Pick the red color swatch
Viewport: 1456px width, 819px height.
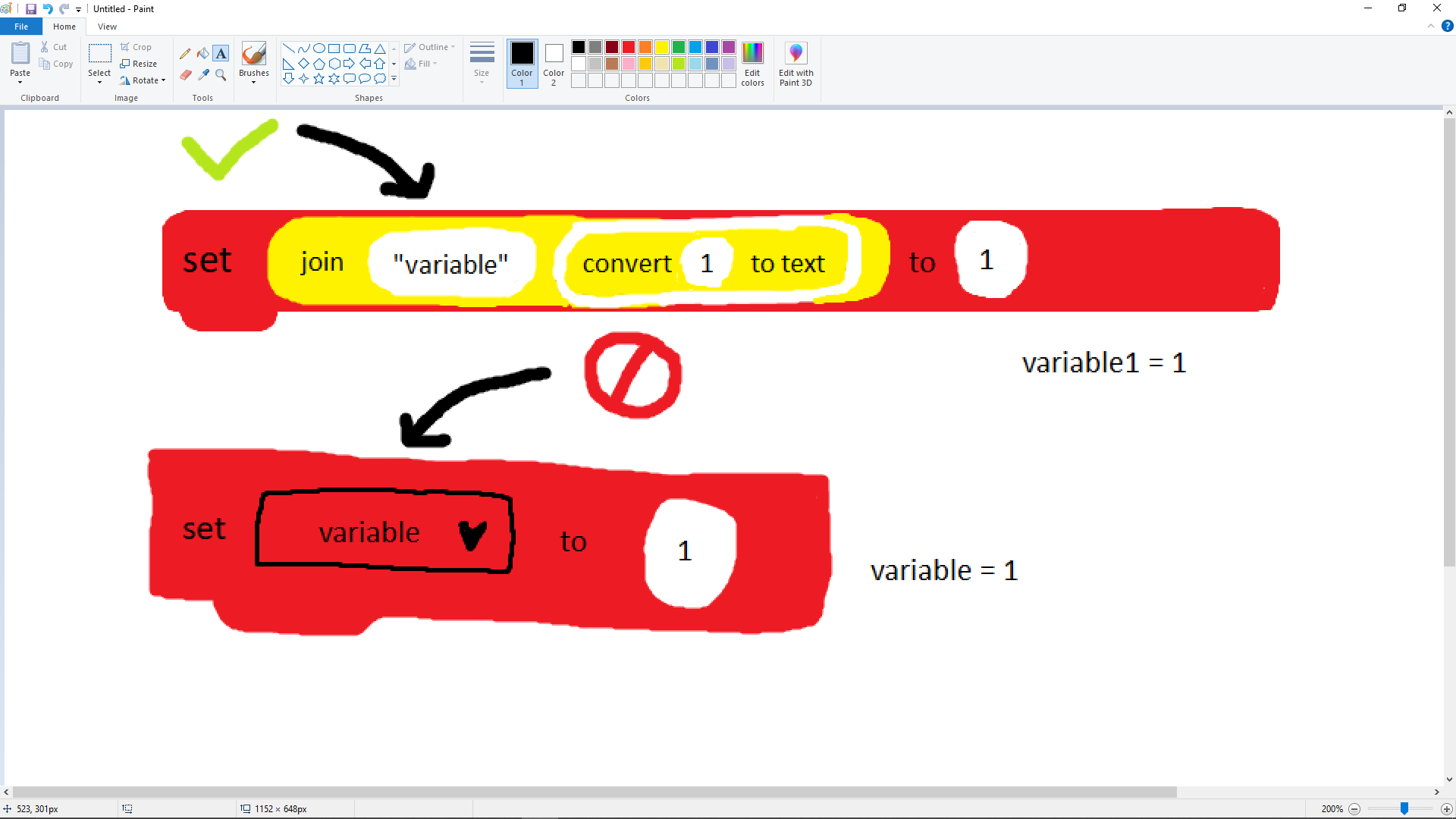click(x=629, y=47)
